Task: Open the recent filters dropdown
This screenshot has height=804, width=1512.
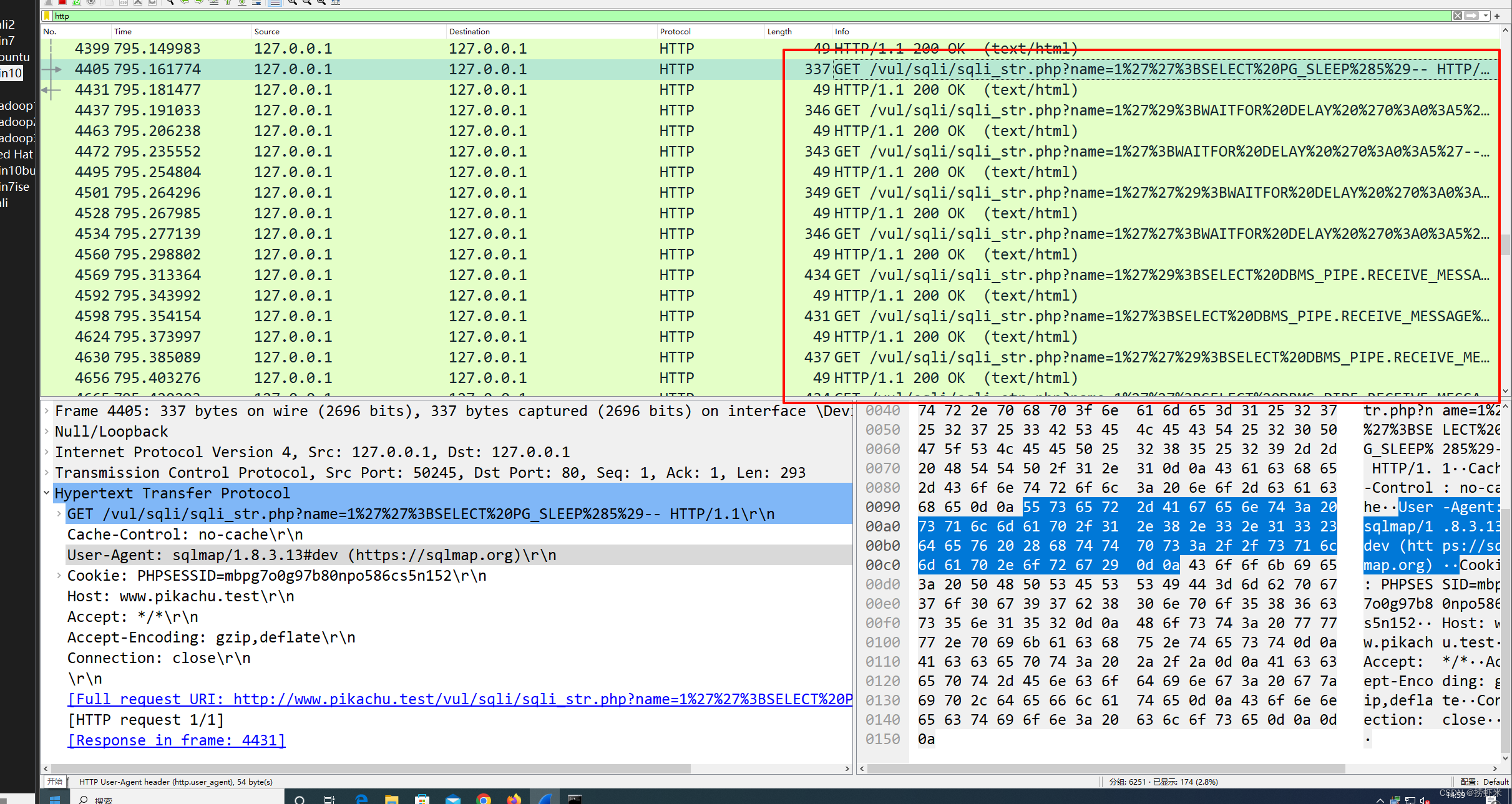Action: tap(1486, 16)
